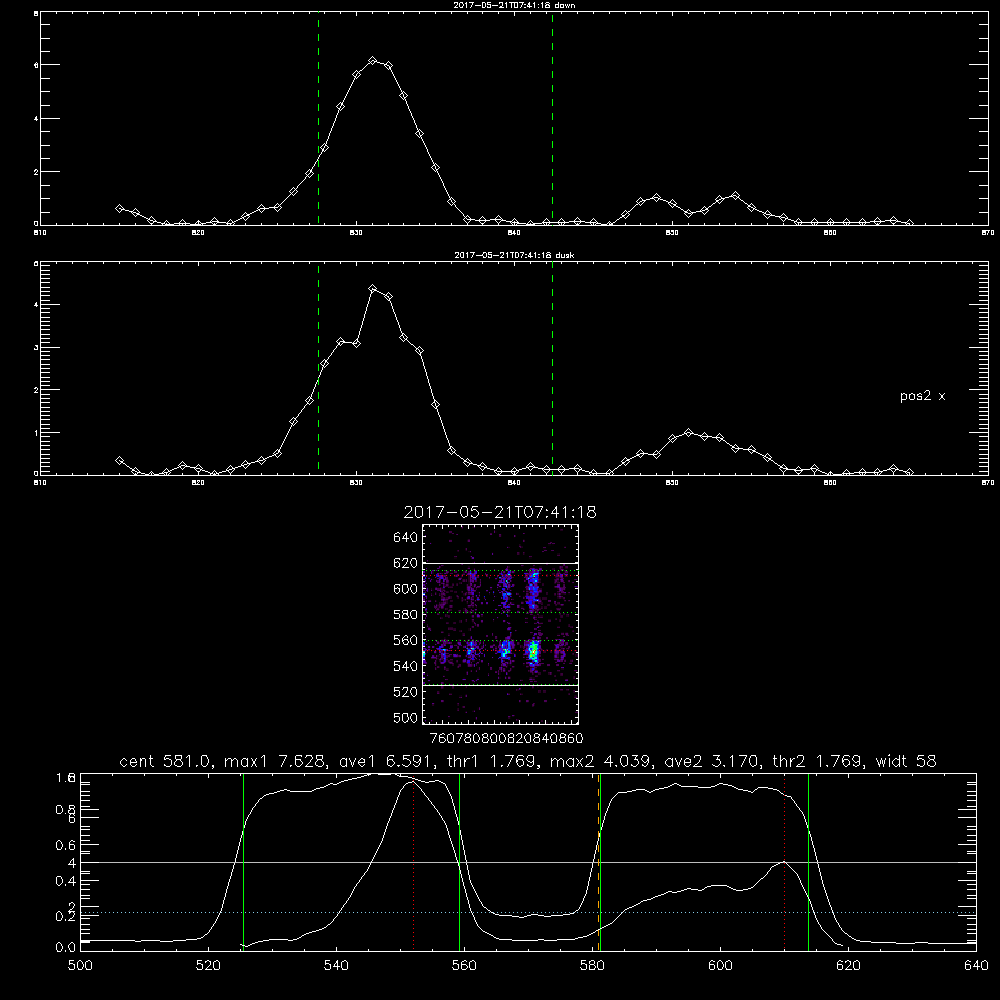
Task: Click spectral image y-axis label 600
Action: (x=406, y=589)
